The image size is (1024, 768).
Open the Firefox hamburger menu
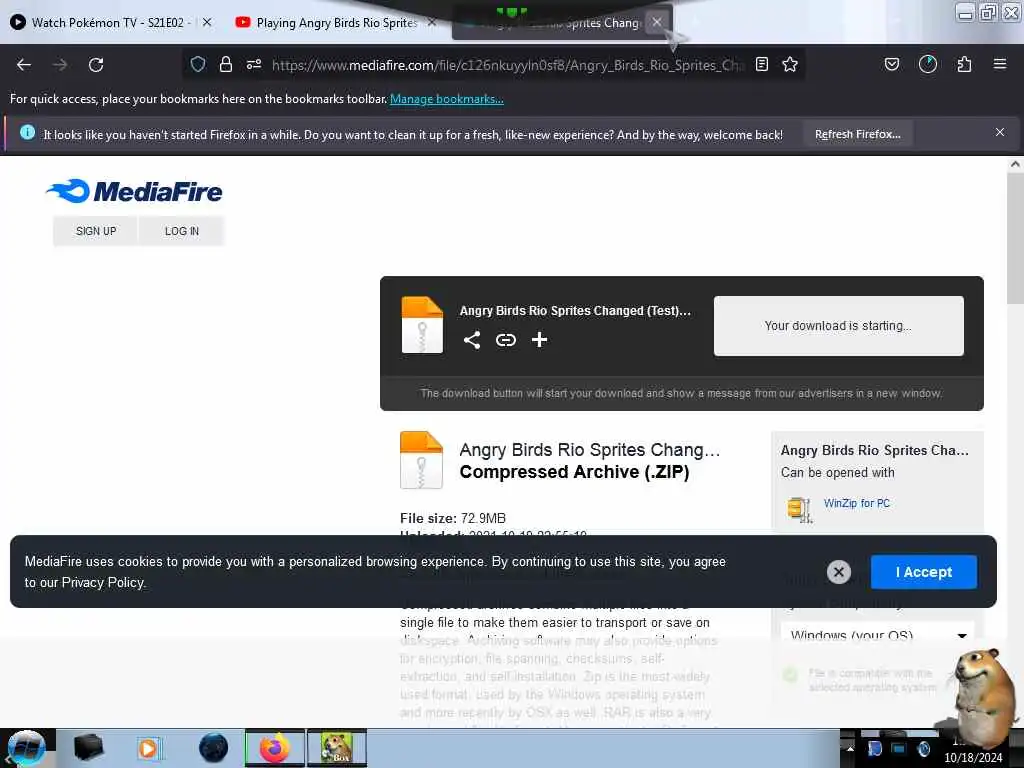1000,64
